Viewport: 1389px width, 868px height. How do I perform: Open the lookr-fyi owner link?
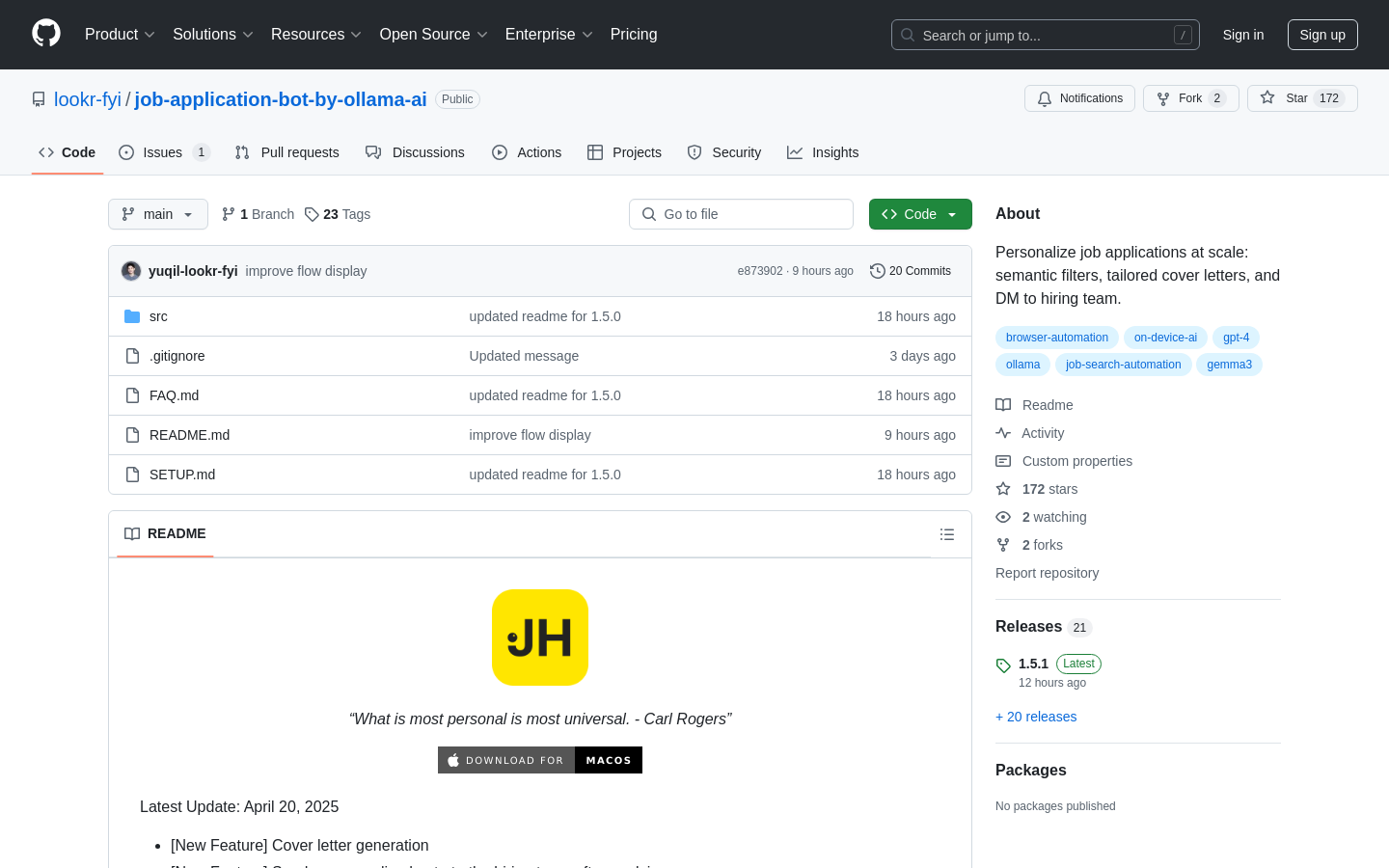88,99
